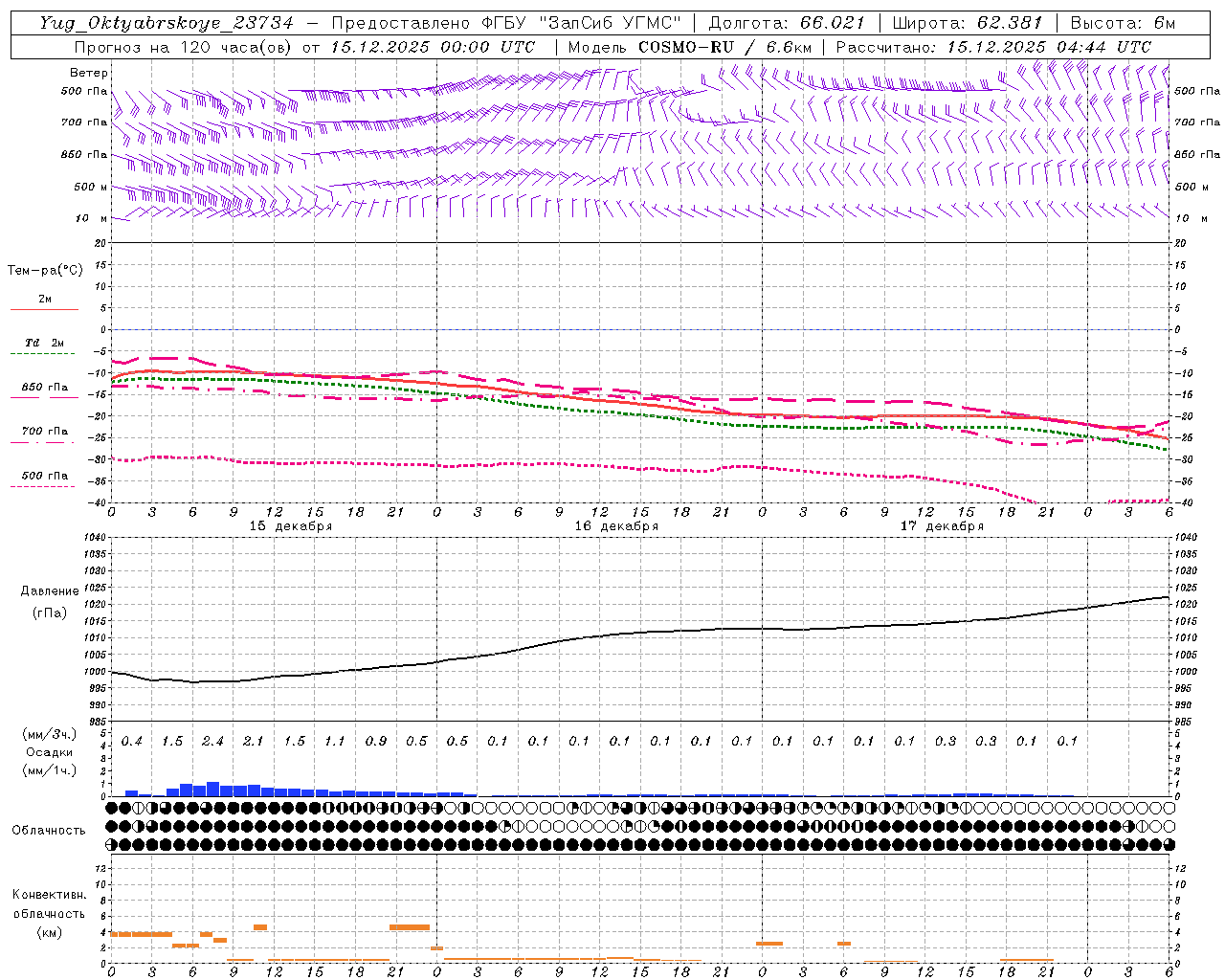The height and width of the screenshot is (980, 1225).
Task: Click the '(мм/3ч.)' precipitation unit label
Action: (x=48, y=735)
